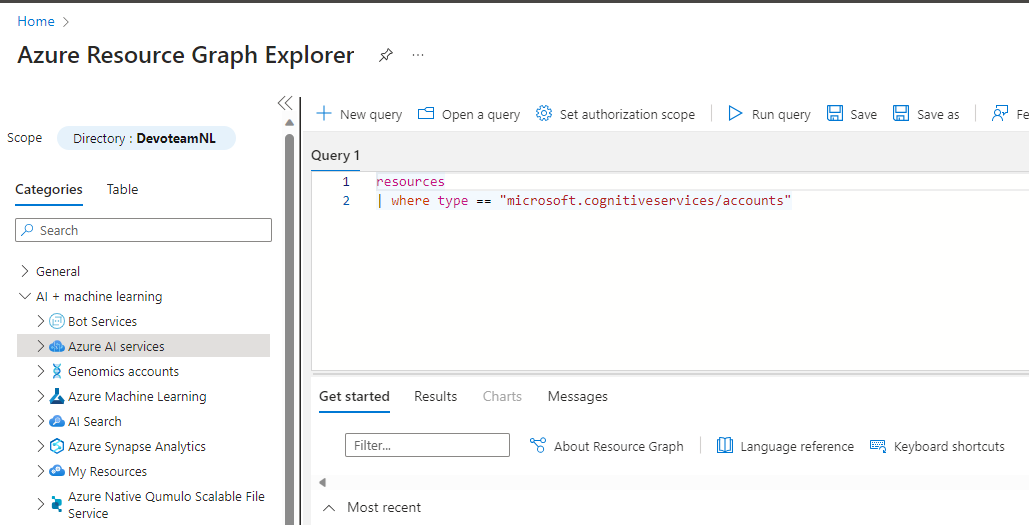Click the Keyboard shortcuts keyboard icon
The image size is (1029, 525).
click(877, 446)
